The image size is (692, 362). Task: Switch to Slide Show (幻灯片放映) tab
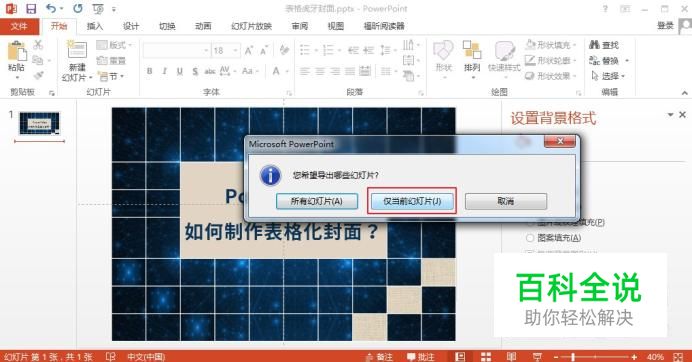(x=252, y=26)
